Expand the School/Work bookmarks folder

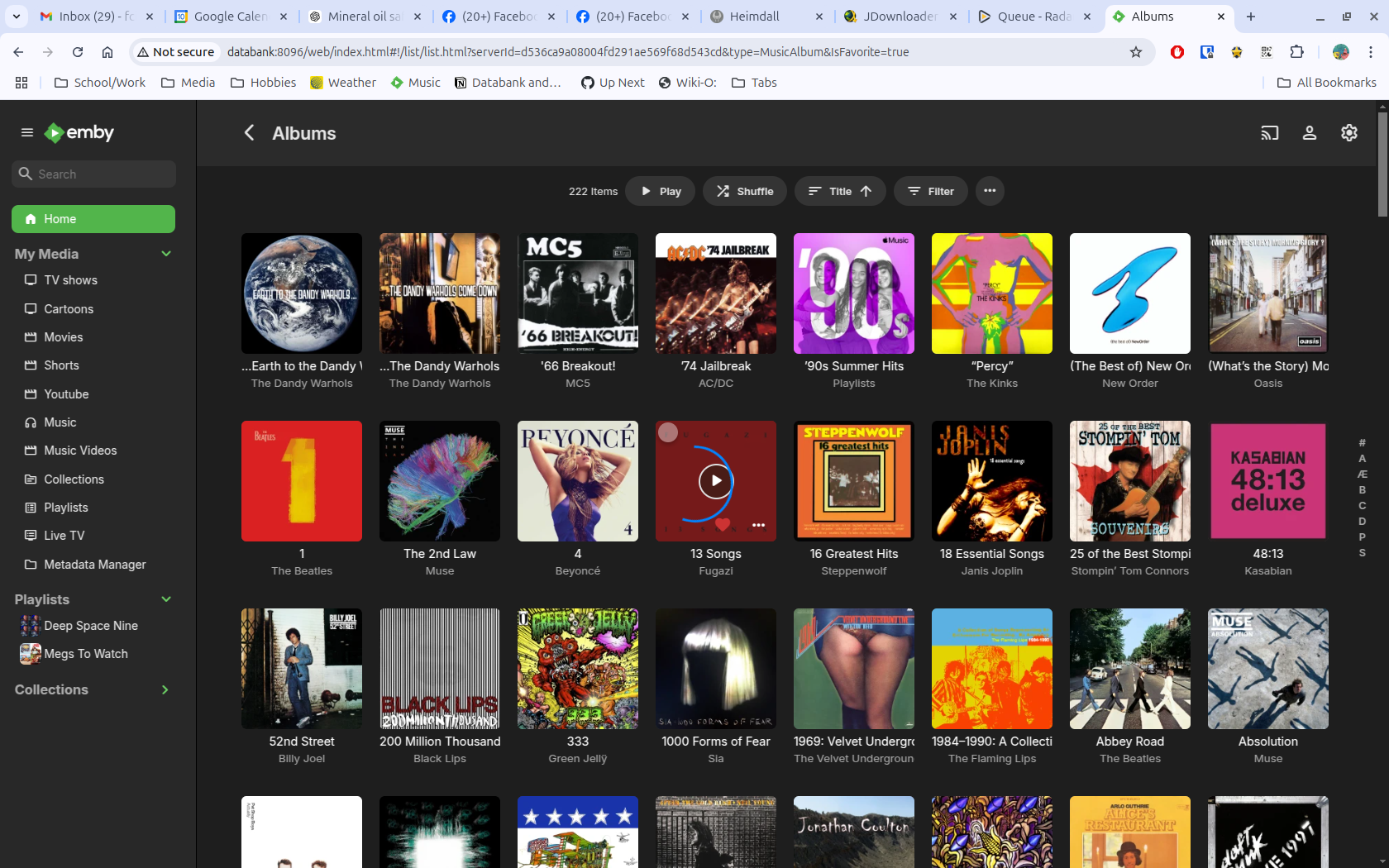pyautogui.click(x=100, y=83)
